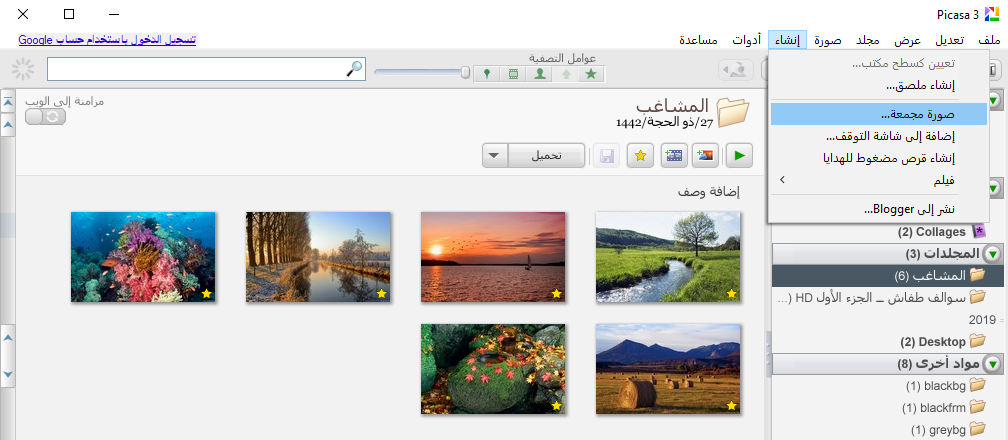Image resolution: width=1008 pixels, height=440 pixels.
Task: Click the uploaded photos filter arrow icon
Action: click(x=566, y=74)
